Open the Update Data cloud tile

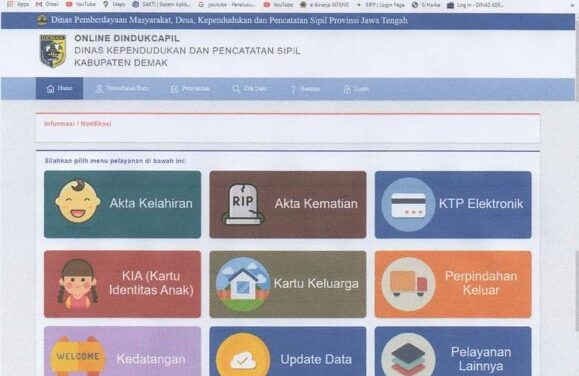[288, 351]
